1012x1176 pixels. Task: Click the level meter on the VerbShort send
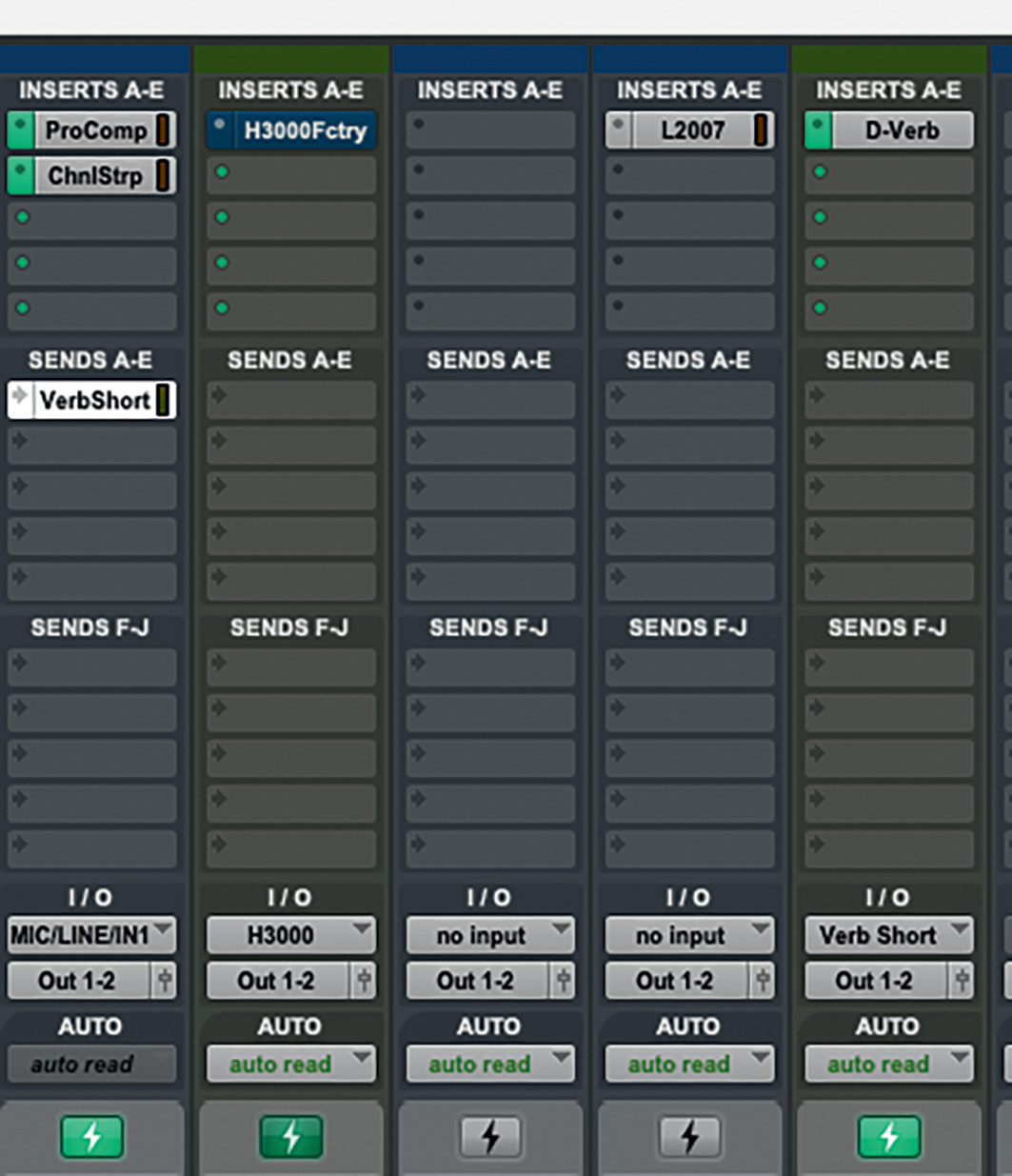click(x=164, y=400)
